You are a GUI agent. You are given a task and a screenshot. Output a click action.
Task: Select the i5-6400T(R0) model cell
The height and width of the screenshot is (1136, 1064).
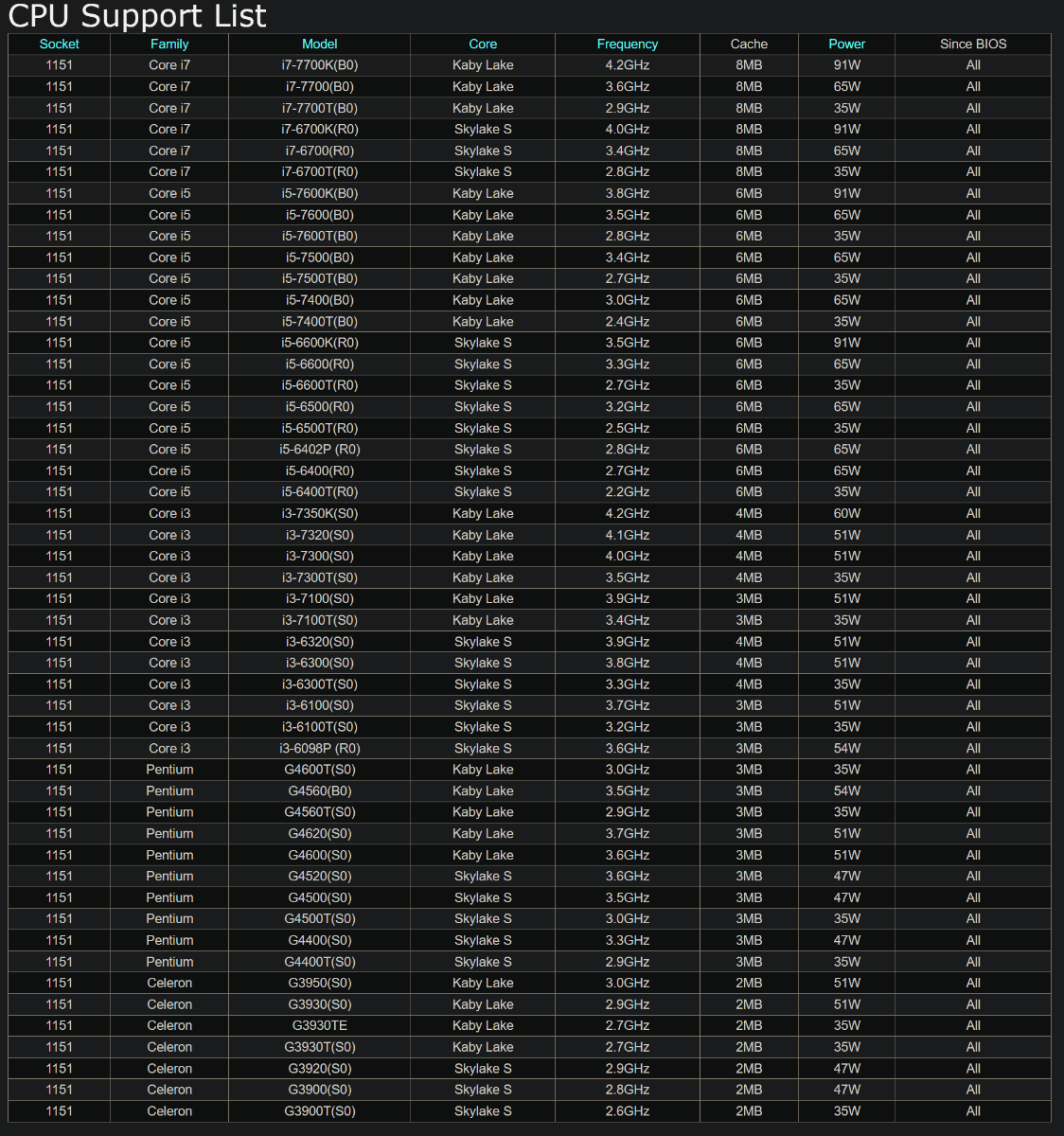pyautogui.click(x=320, y=492)
